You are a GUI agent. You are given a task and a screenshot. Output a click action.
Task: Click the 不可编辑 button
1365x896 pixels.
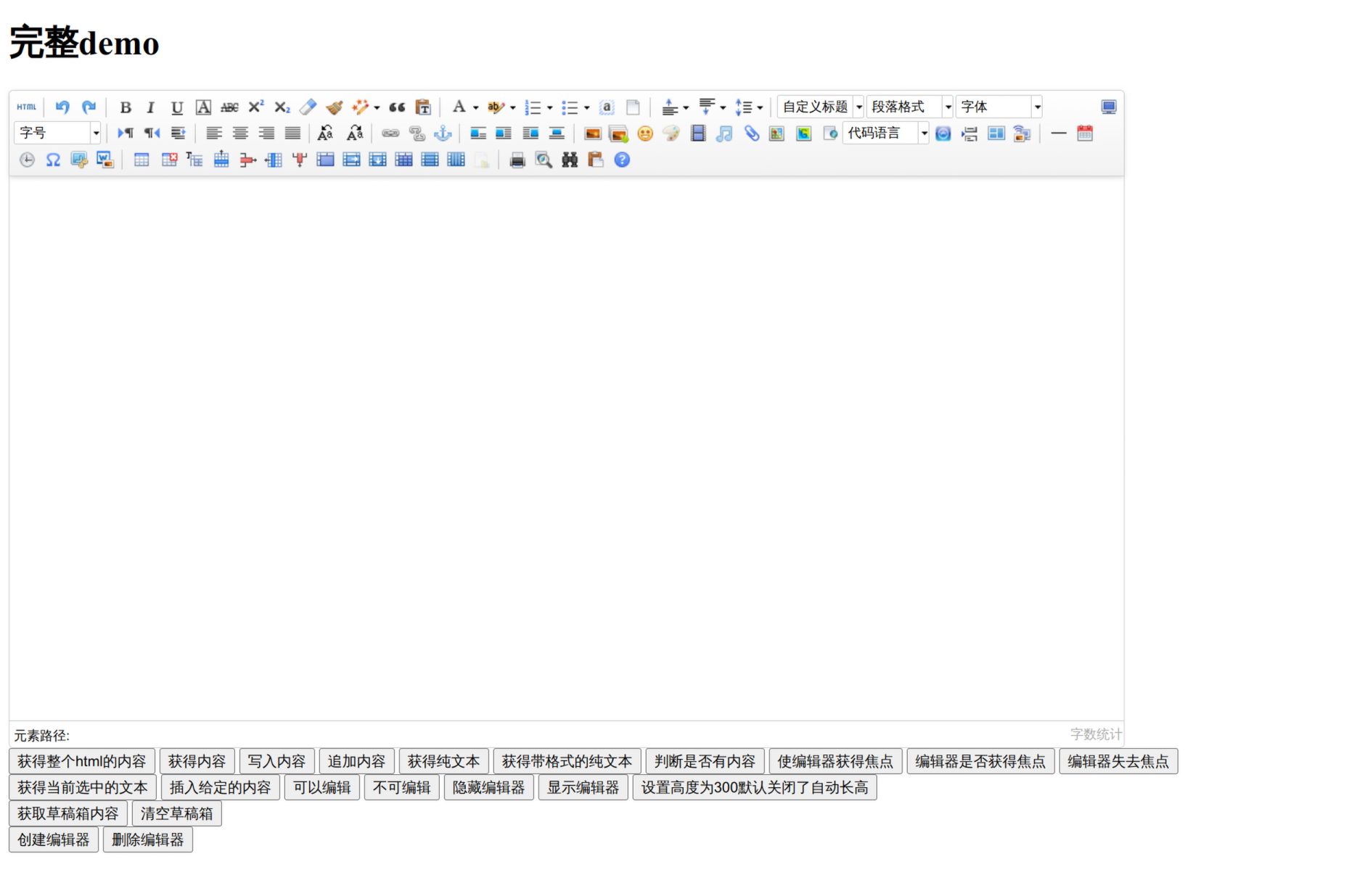402,788
